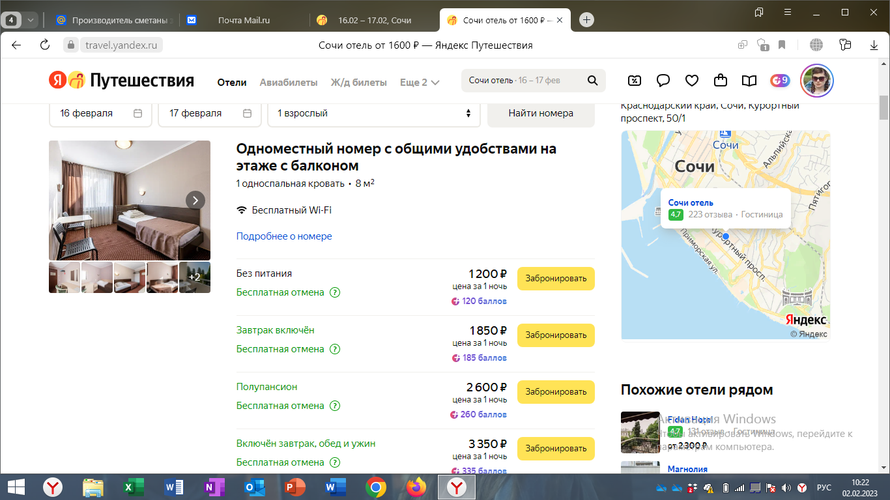
Task: Open the Plus points badge showing 9
Action: (x=780, y=81)
